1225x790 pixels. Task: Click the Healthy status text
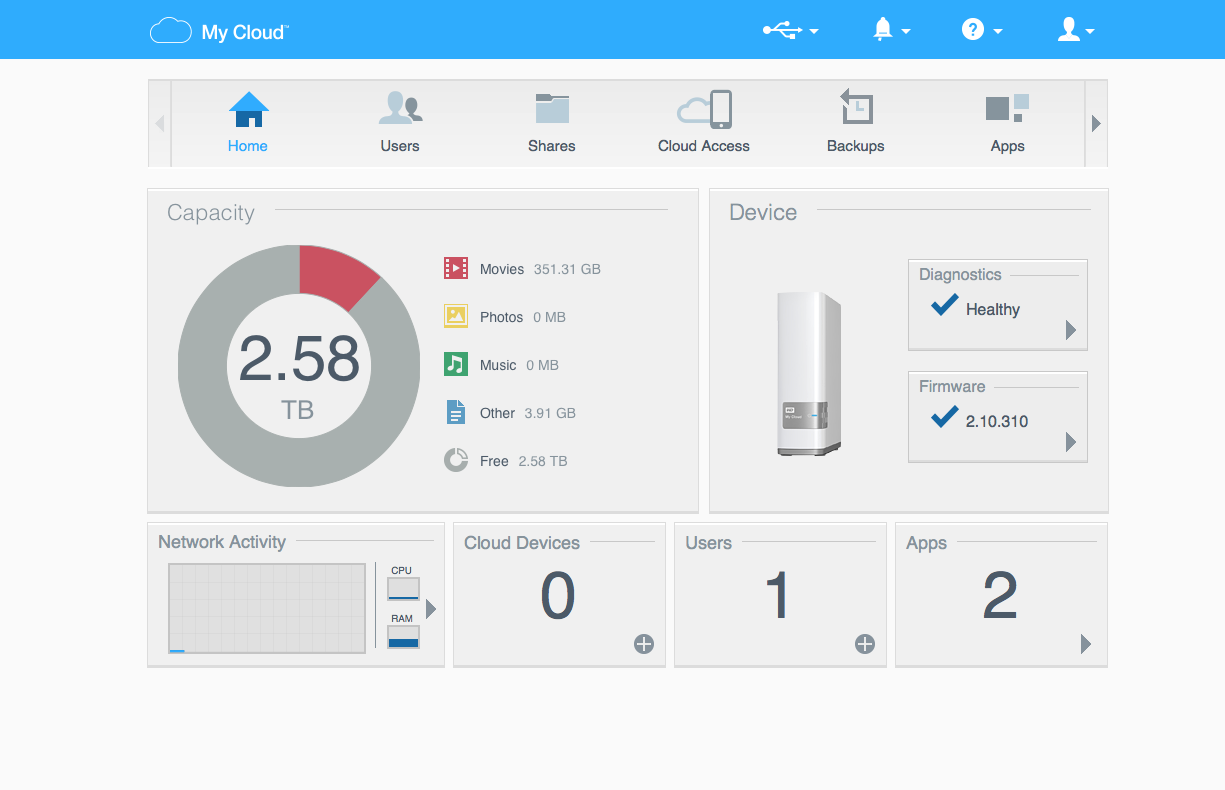pos(993,310)
